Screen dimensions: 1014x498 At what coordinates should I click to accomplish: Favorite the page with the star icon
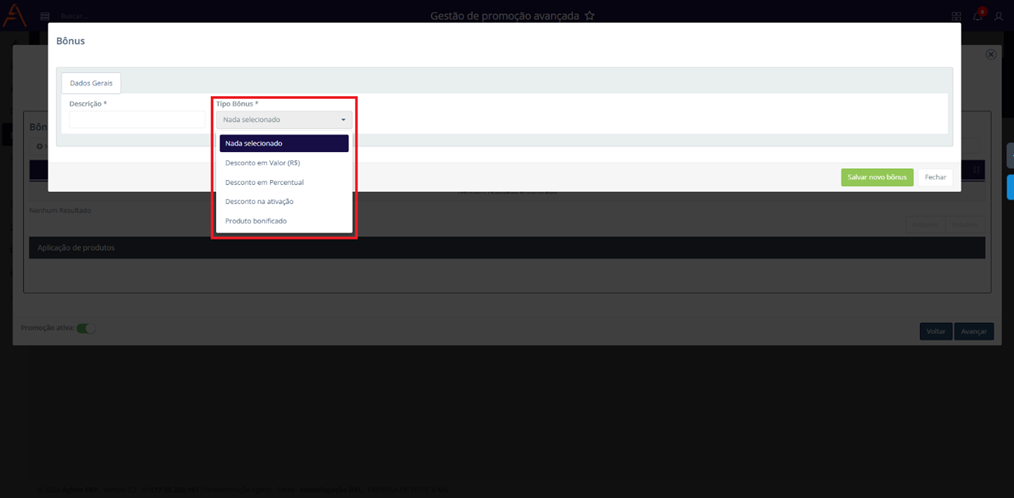pos(590,16)
